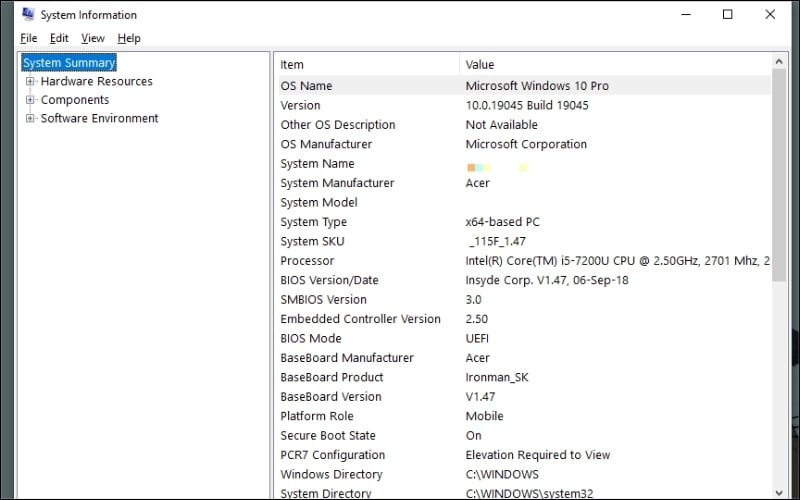
Task: Select the Windows Directory row label
Action: click(x=331, y=474)
